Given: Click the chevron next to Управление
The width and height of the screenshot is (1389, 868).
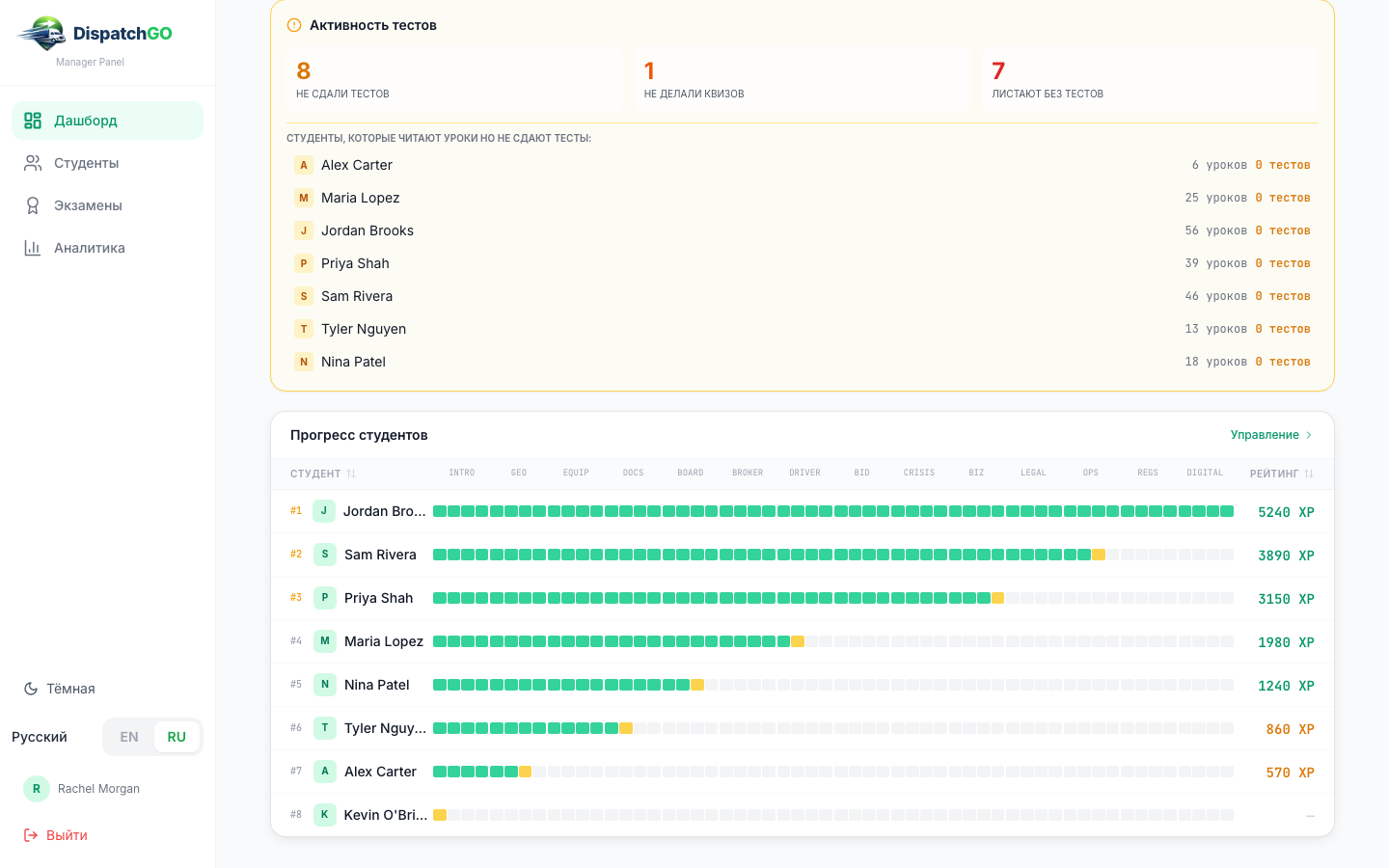Looking at the screenshot, I should (1309, 435).
